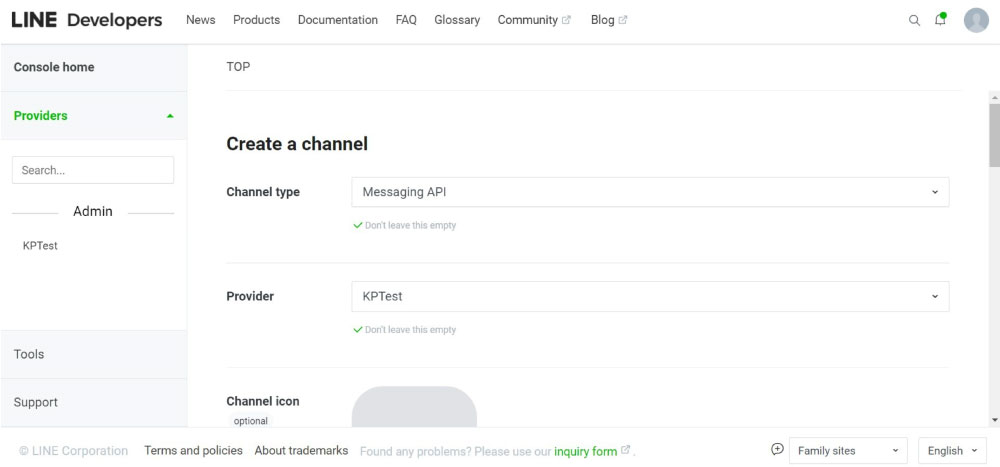Click the provider Search field
Viewport: 1000px width, 467px height.
[92, 170]
